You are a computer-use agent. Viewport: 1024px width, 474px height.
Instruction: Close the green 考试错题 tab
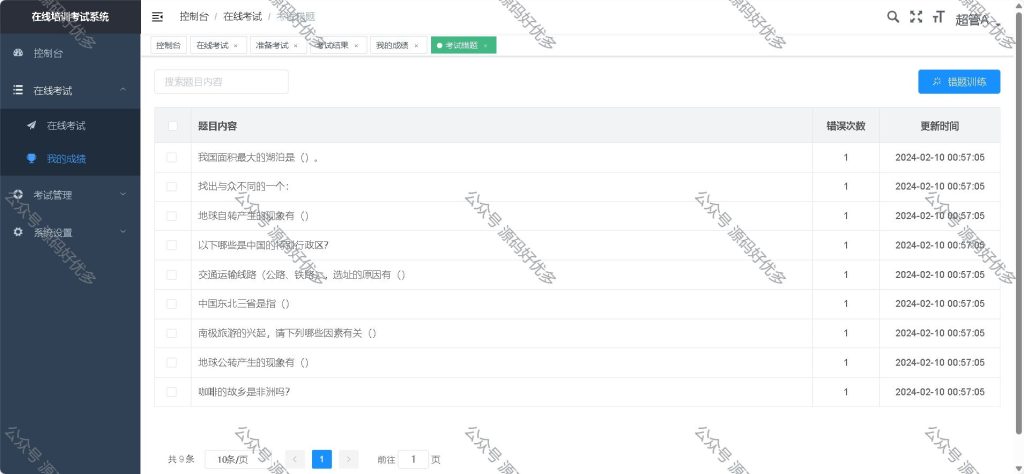pos(485,46)
